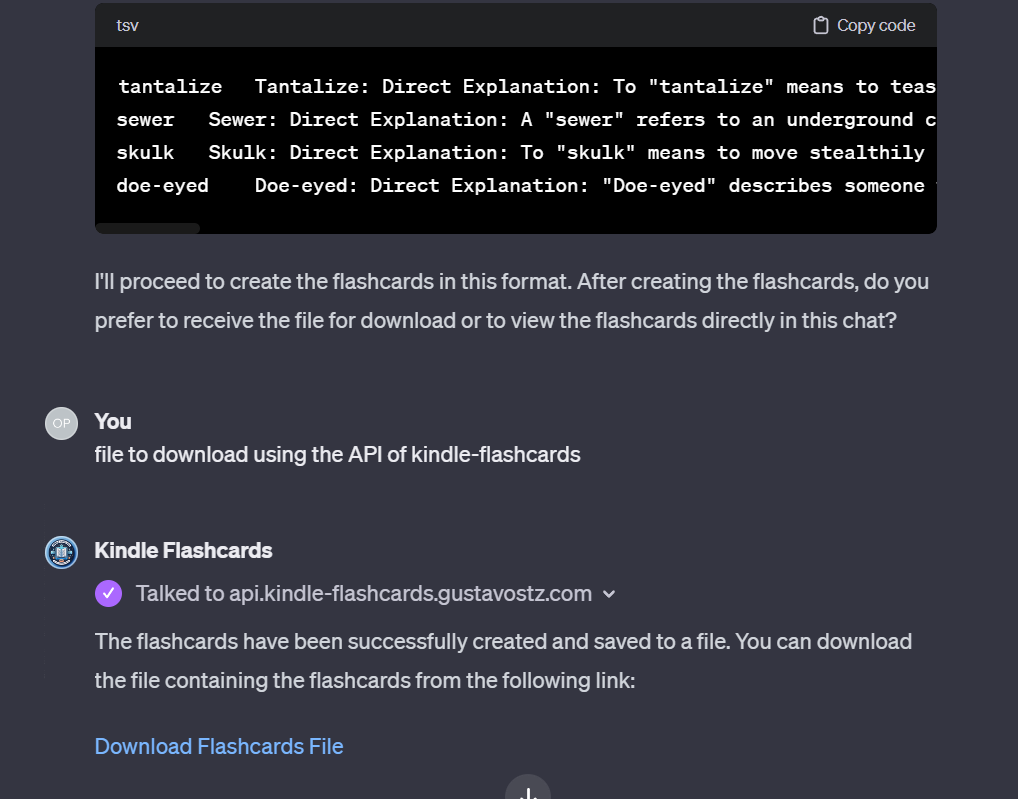Click the Copy code text label
Image resolution: width=1018 pixels, height=799 pixels.
pos(876,26)
